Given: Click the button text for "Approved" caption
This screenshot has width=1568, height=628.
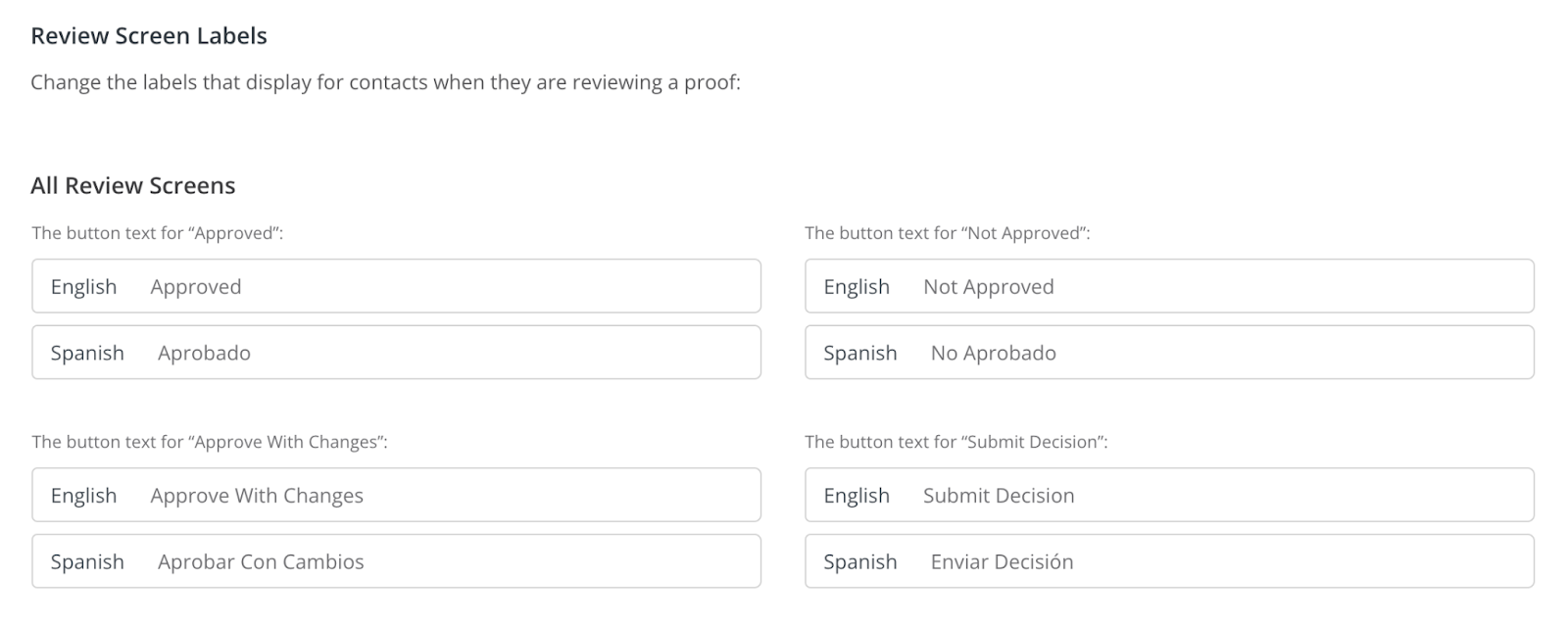Looking at the screenshot, I should [x=158, y=233].
